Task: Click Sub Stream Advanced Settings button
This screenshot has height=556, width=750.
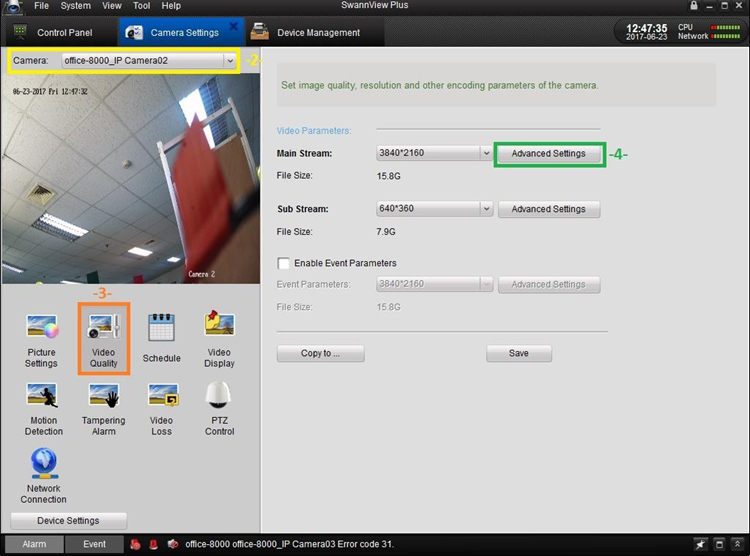Action: click(549, 209)
